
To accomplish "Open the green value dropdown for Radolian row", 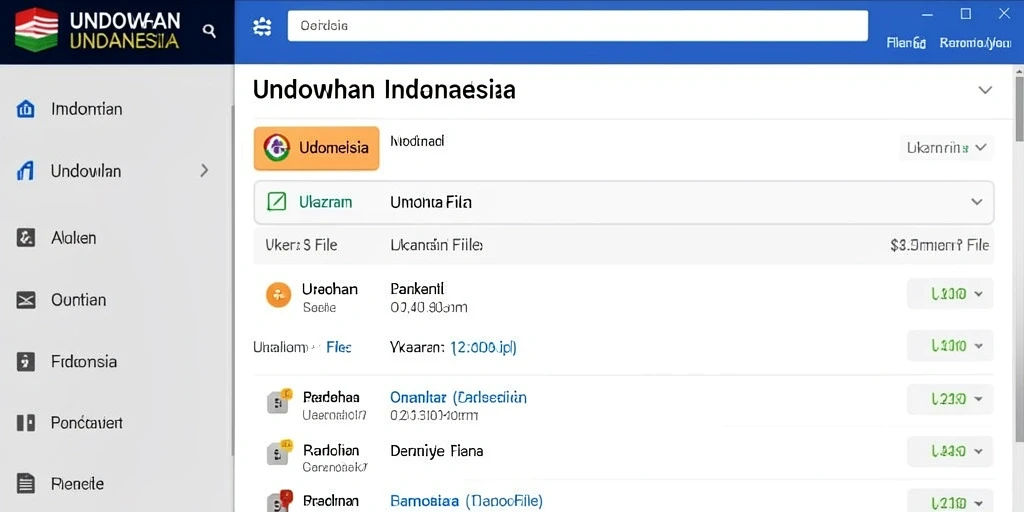I will (950, 451).
